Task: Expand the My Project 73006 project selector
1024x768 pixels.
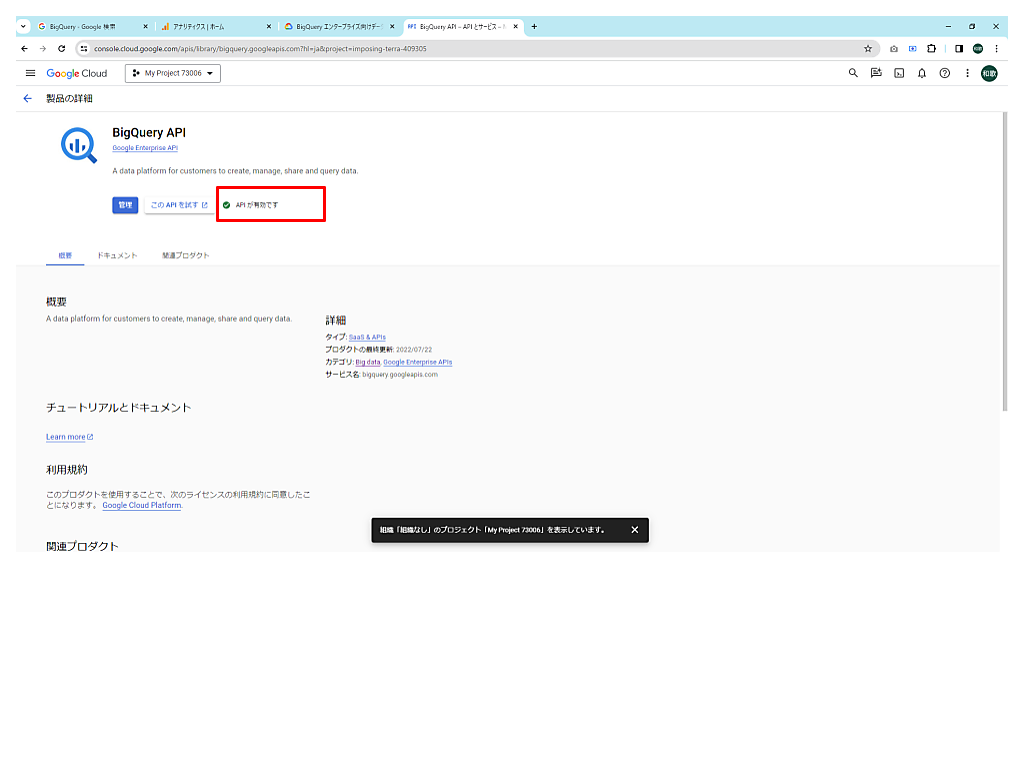Action: (x=173, y=73)
